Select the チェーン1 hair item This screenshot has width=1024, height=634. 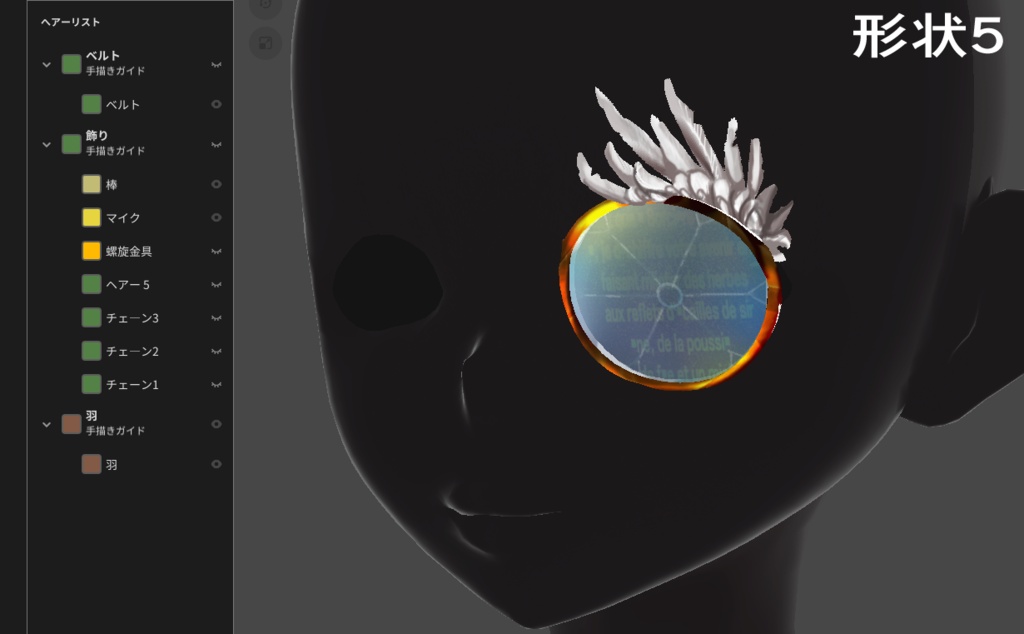(133, 385)
